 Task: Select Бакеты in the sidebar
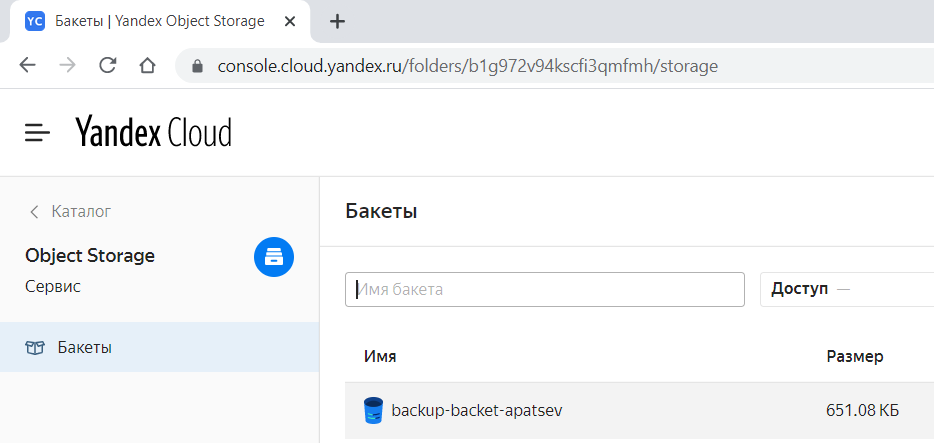click(160, 347)
